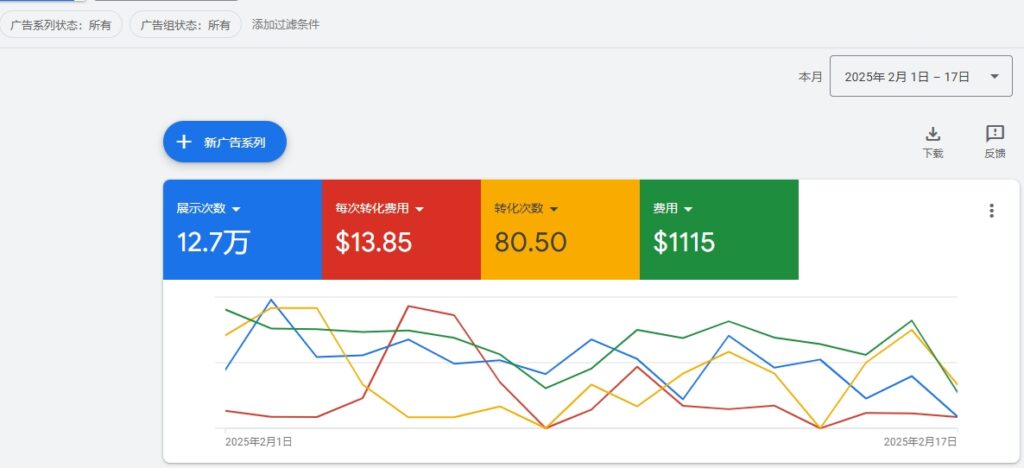Image resolution: width=1024 pixels, height=468 pixels.
Task: Select the yellow 80.50 conversions card
Action: point(560,230)
